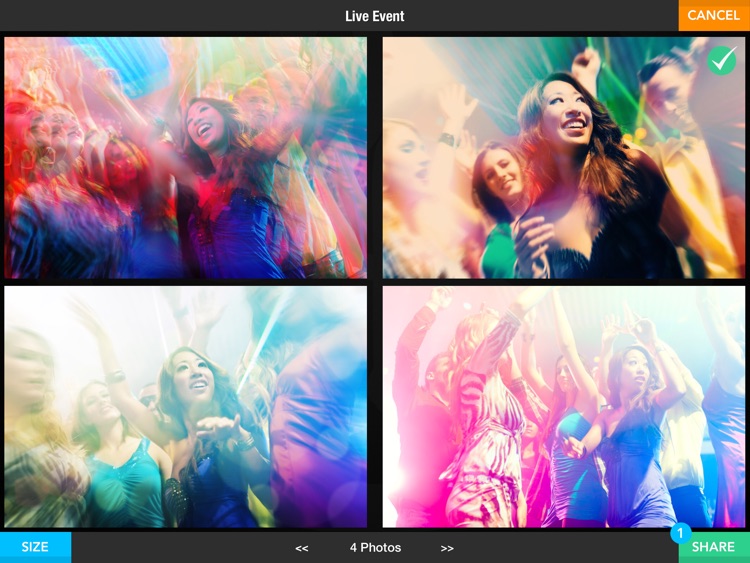
Task: Select the pink-toned dance floor photo
Action: coord(563,407)
